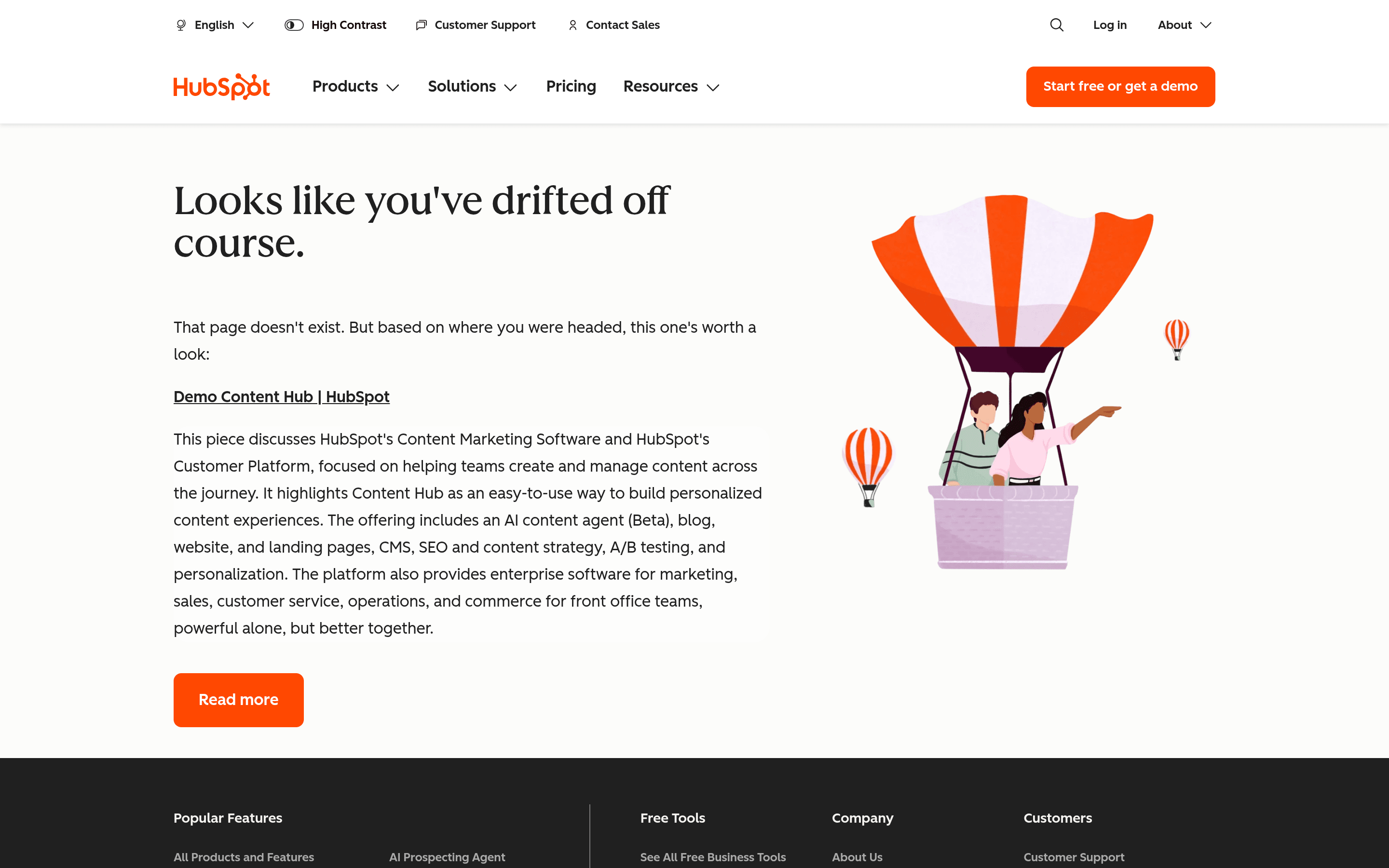The width and height of the screenshot is (1389, 868).
Task: Follow the Demo Content Hub | HubSpot link
Action: tap(281, 397)
